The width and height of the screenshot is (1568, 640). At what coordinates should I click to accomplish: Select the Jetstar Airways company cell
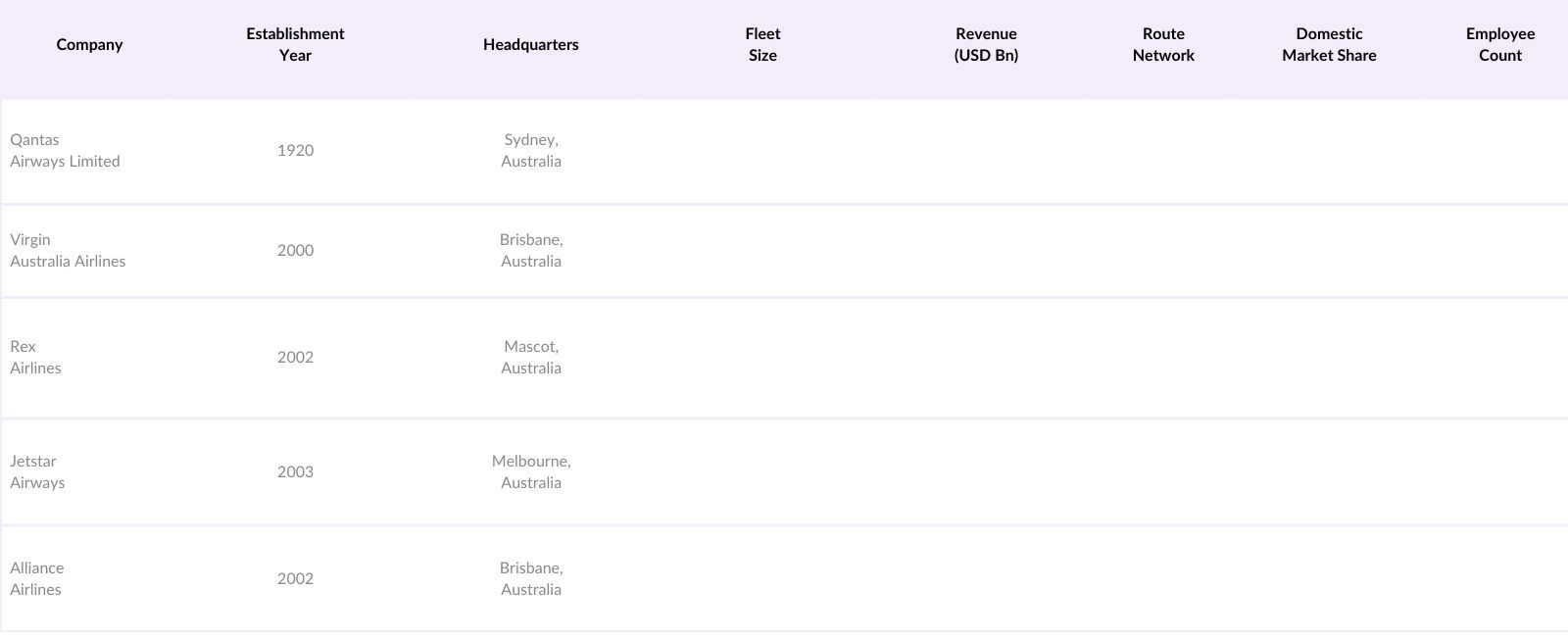(x=37, y=472)
